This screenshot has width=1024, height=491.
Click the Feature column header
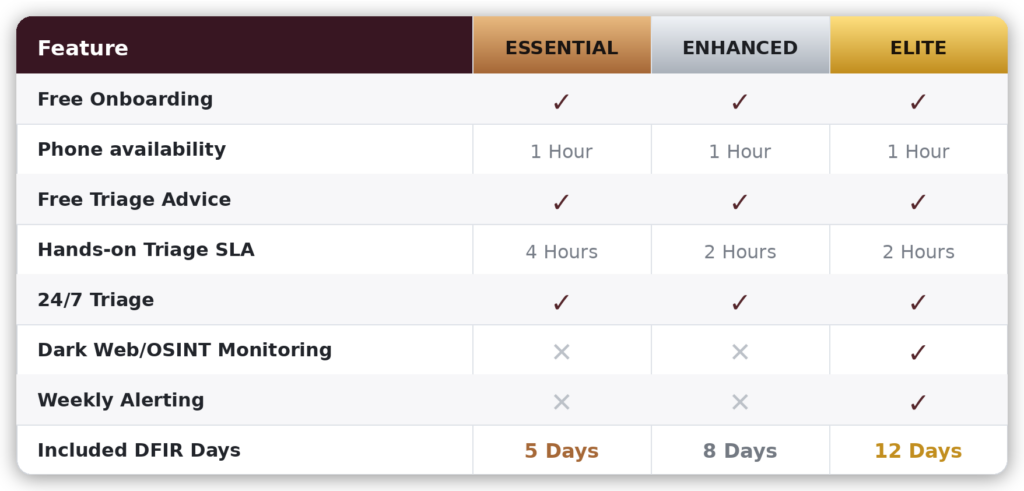(83, 48)
